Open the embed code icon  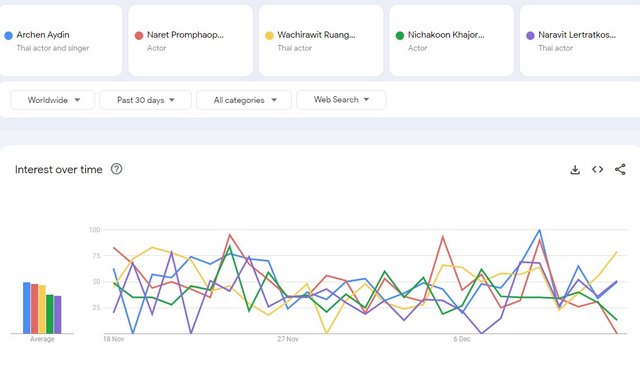(x=598, y=169)
